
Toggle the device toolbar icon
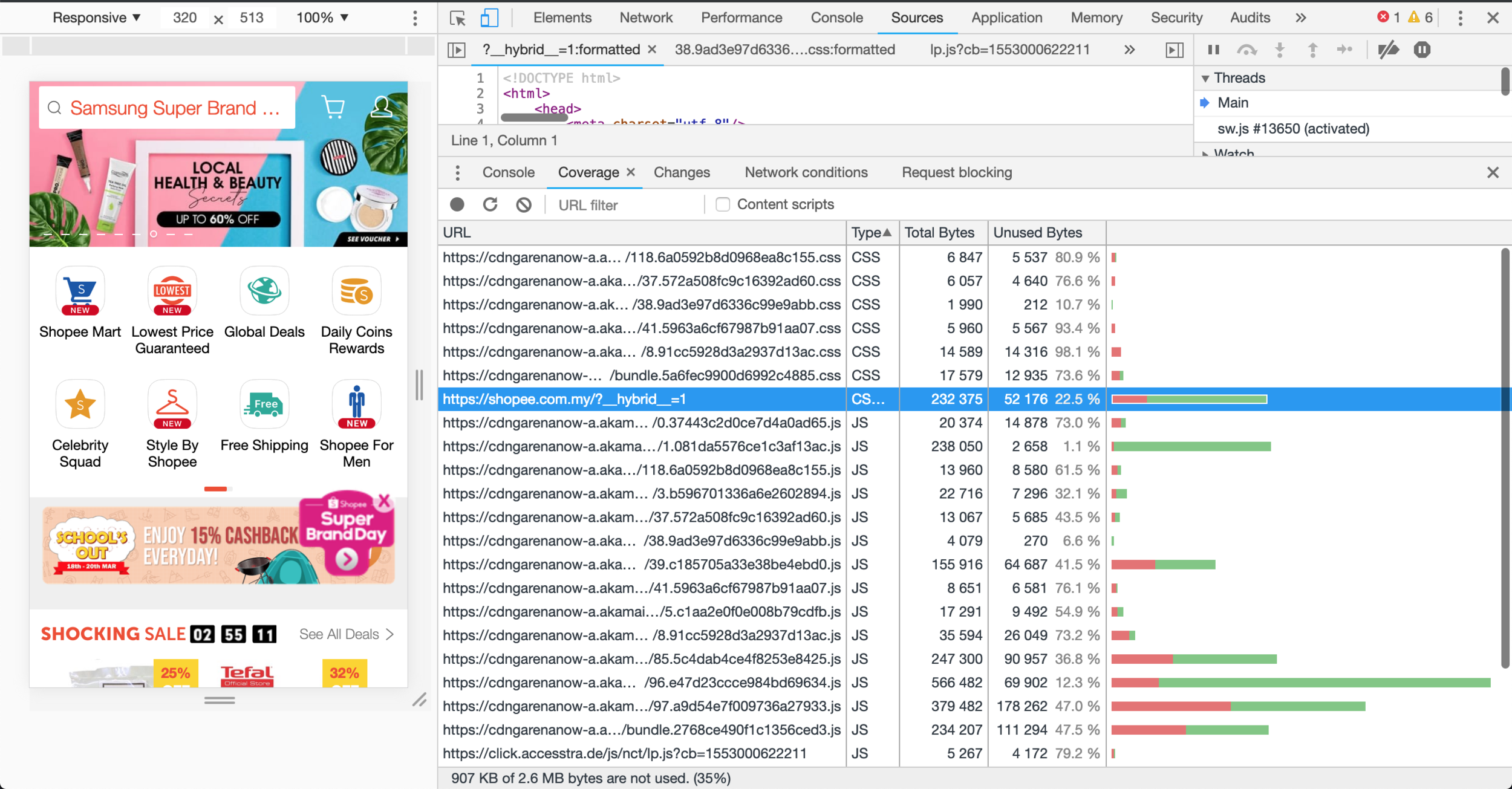[489, 18]
